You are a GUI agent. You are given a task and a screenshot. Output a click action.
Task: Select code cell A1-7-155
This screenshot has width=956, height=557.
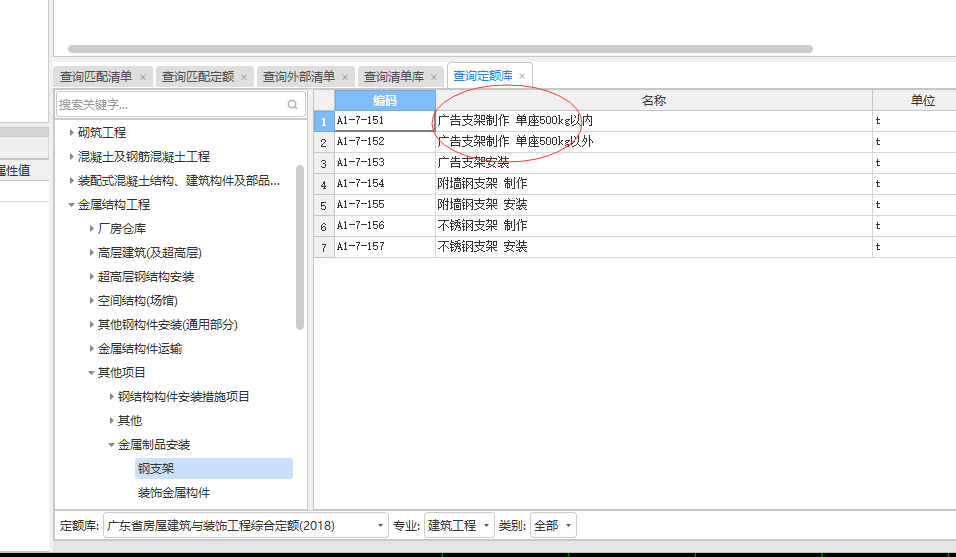[385, 205]
